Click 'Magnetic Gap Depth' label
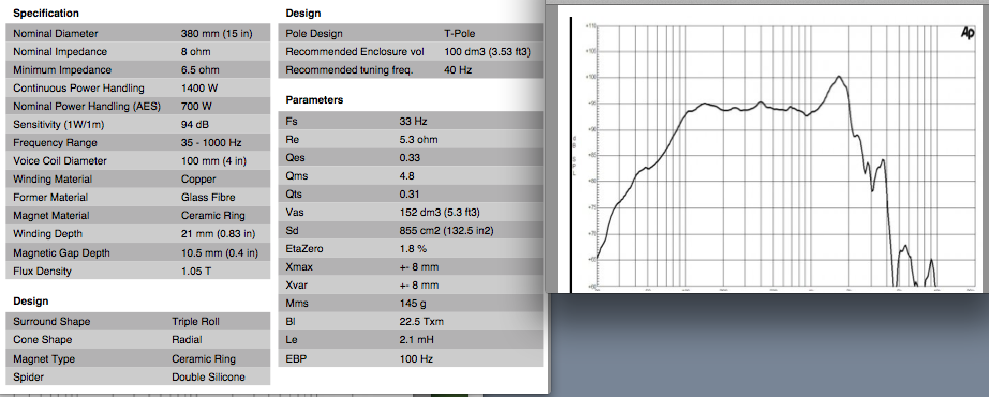 (61, 253)
